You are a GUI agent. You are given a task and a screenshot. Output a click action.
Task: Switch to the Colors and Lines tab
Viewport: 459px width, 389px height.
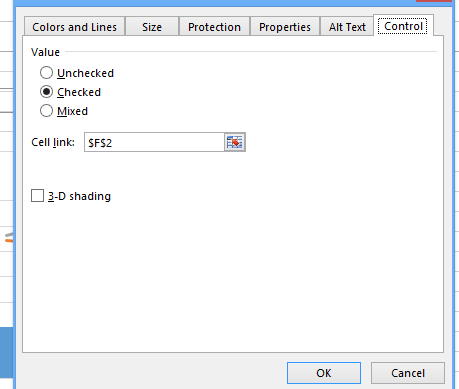pyautogui.click(x=74, y=27)
